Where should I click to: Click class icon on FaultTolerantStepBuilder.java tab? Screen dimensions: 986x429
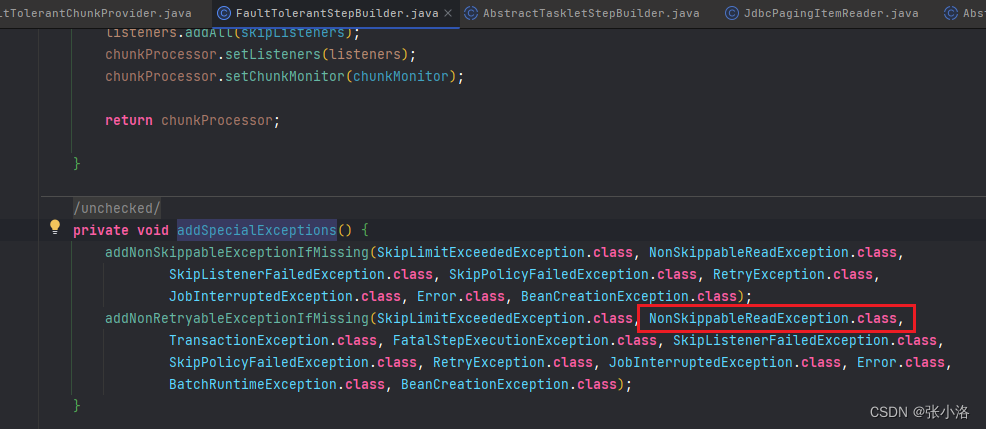pos(223,13)
